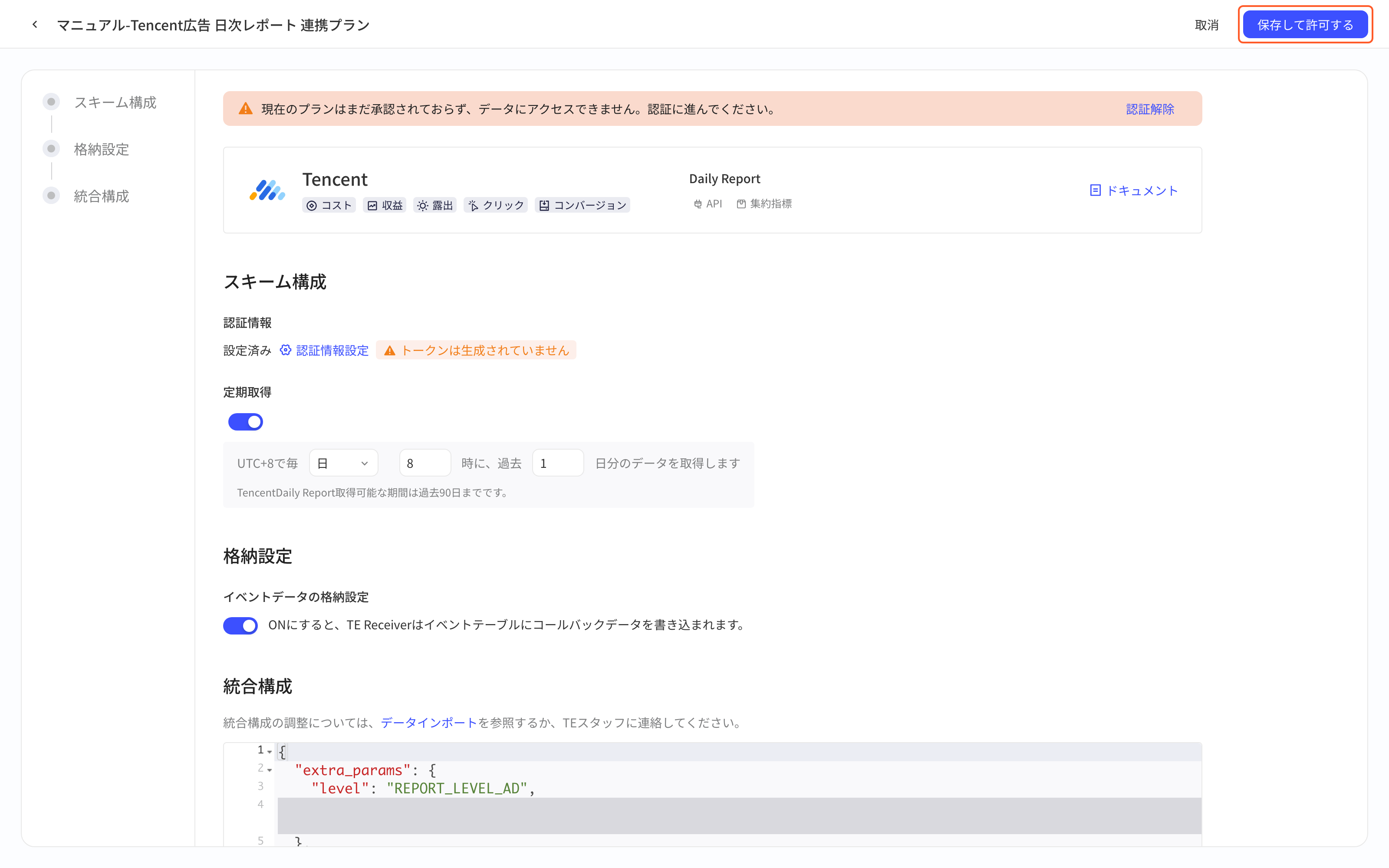This screenshot has width=1389, height=868.
Task: Click the コスト tag icon
Action: pos(312,206)
